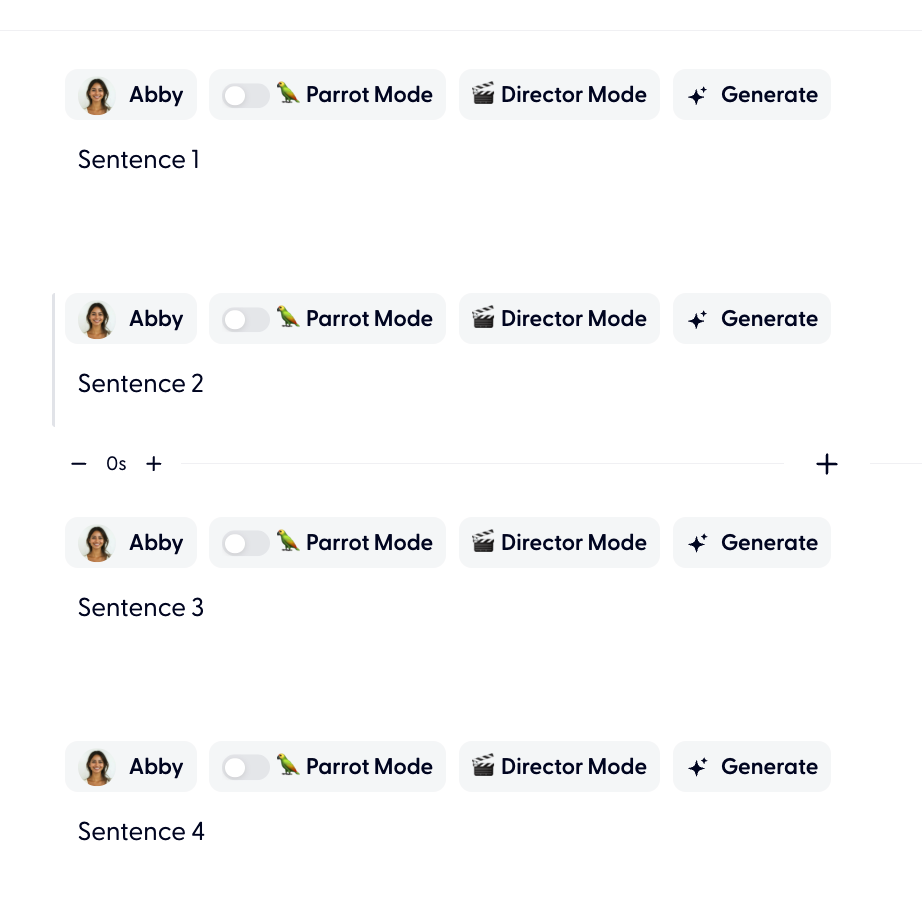
Task: Turn on Parrot Mode for Sentence 4
Action: click(246, 767)
